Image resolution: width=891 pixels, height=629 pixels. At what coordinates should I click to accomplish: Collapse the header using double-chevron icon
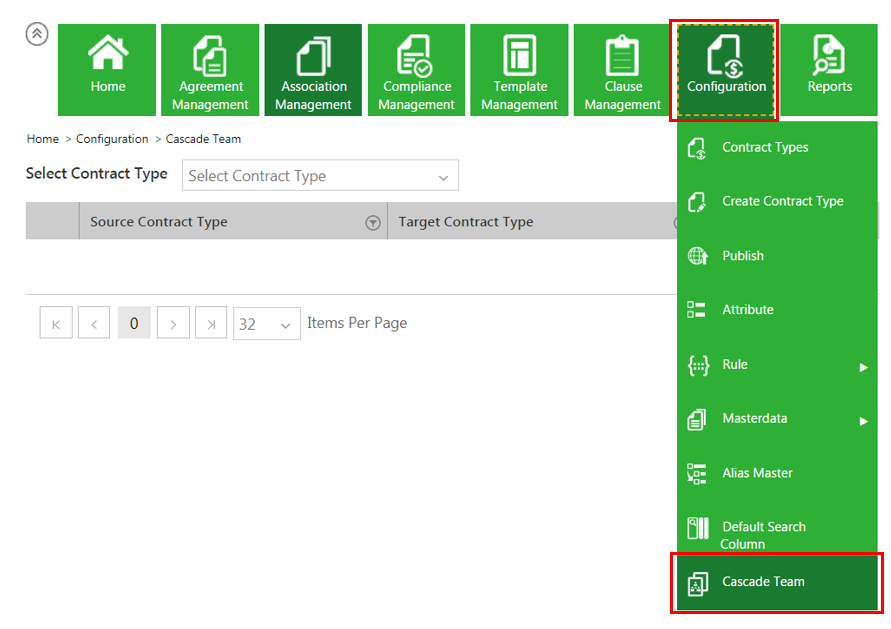coord(37,34)
